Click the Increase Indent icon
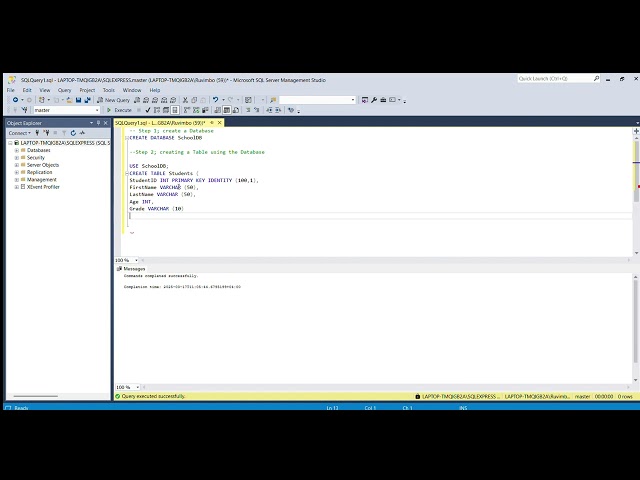640x480 pixels. coord(278,110)
